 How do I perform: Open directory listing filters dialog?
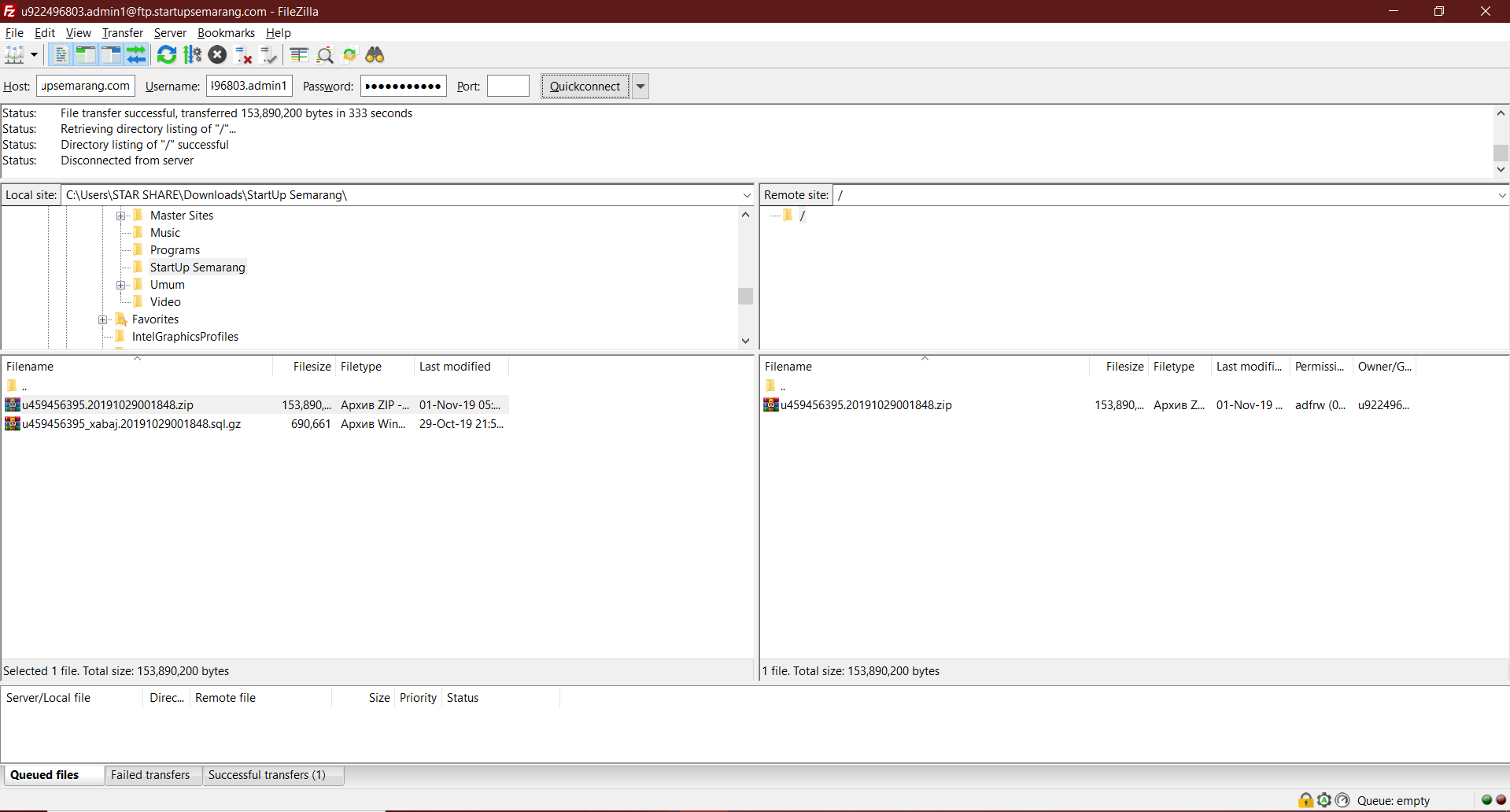[299, 55]
